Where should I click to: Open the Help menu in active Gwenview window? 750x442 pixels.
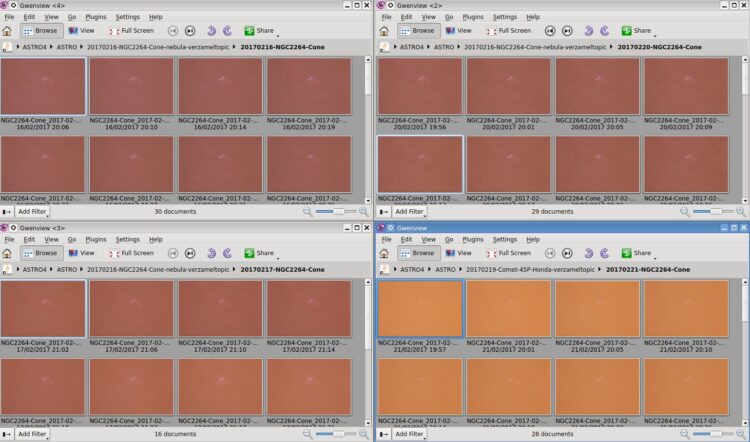click(533, 239)
